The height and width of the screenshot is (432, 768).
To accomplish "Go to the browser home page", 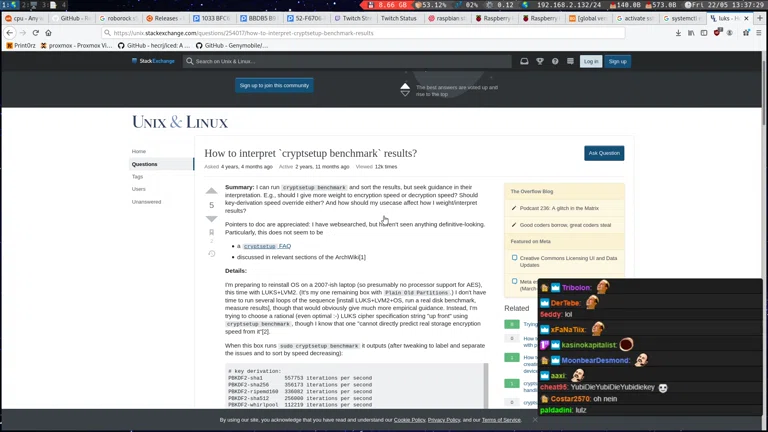I will click(49, 33).
